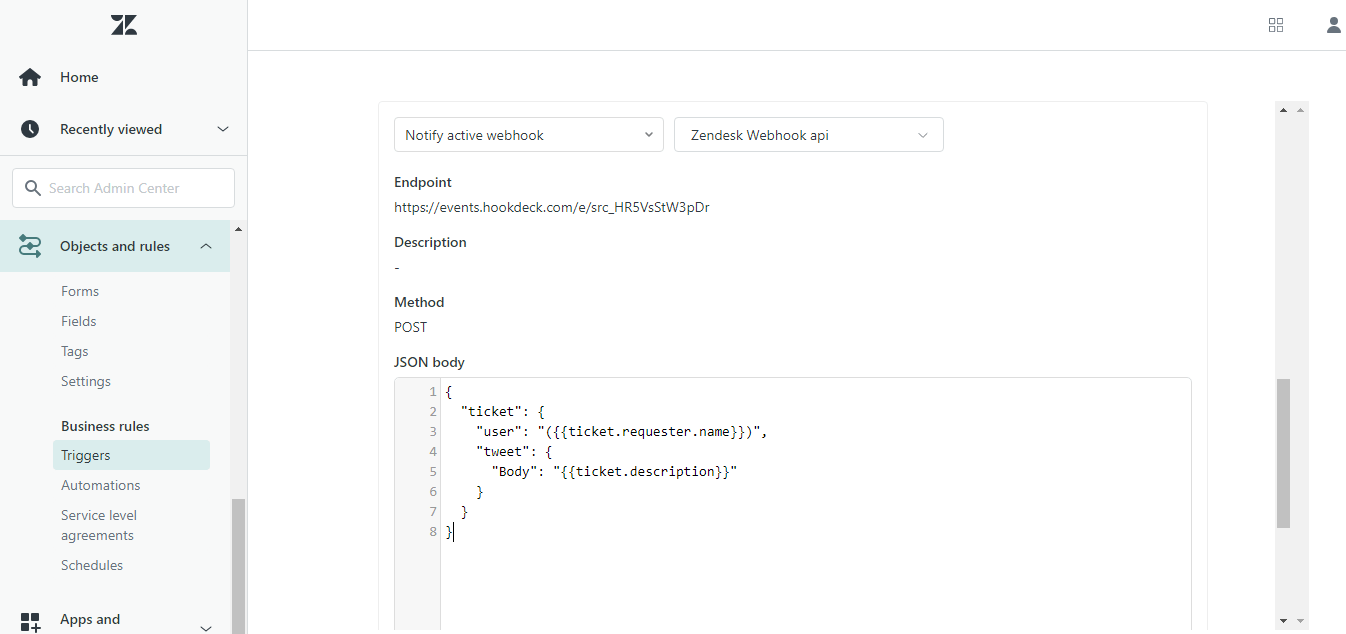This screenshot has height=634, width=1346.
Task: Click the Apps and integrations icon
Action: pyautogui.click(x=28, y=621)
